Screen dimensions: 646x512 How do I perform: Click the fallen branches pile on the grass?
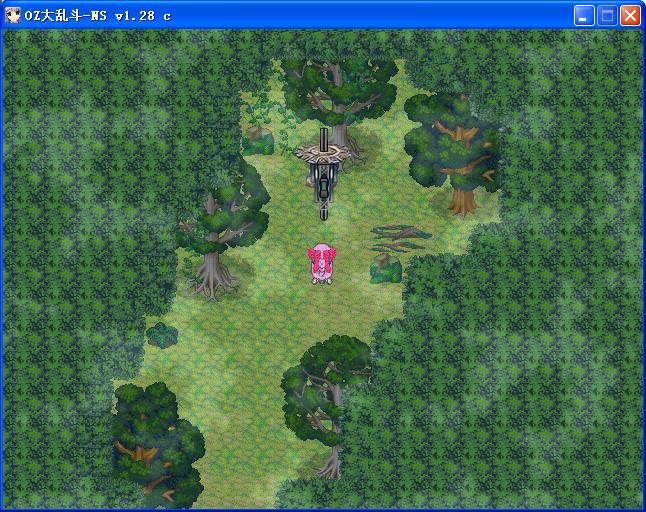pyautogui.click(x=400, y=238)
